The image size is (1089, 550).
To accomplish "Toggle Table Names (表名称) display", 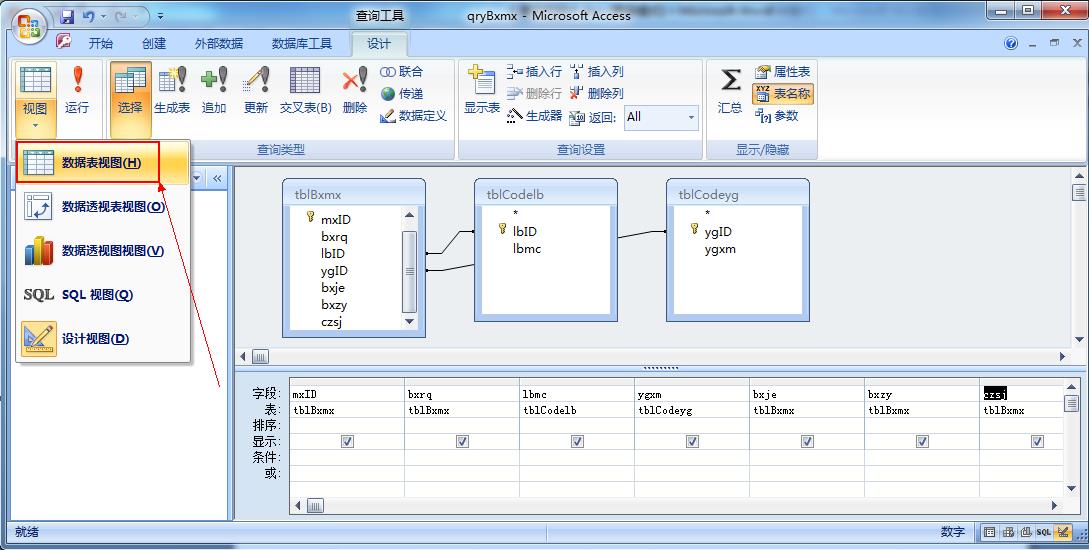I will click(783, 94).
